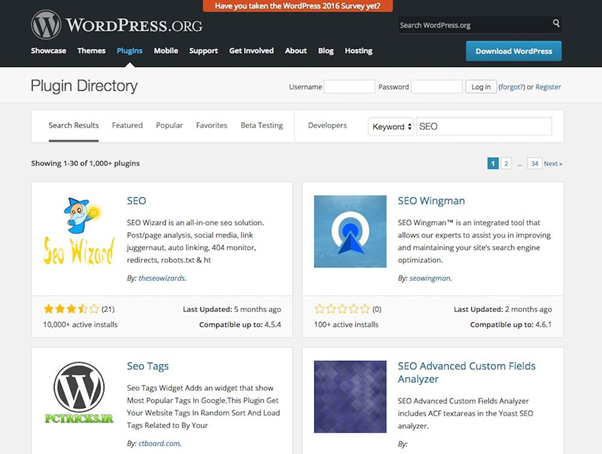The width and height of the screenshot is (602, 454).
Task: Click '100+ active installs' text
Action: 346,324
